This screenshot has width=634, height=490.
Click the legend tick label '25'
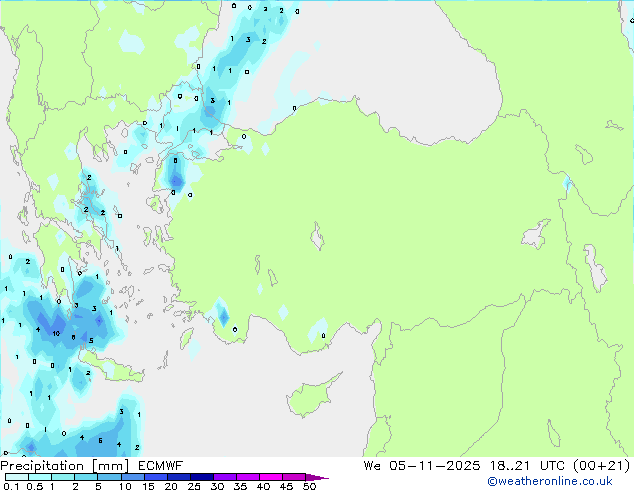point(194,486)
